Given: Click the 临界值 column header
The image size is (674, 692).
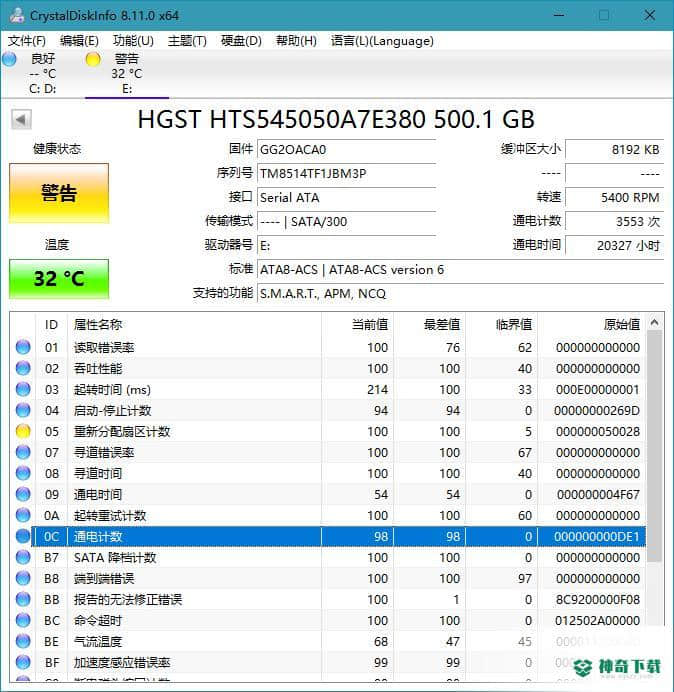Looking at the screenshot, I should pyautogui.click(x=501, y=325).
